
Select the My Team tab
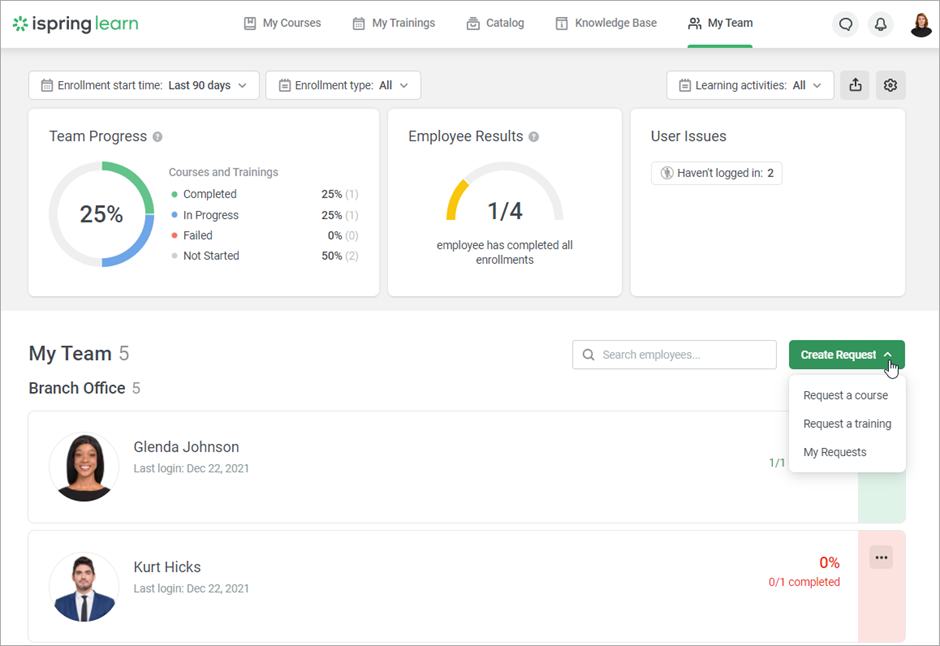click(720, 23)
